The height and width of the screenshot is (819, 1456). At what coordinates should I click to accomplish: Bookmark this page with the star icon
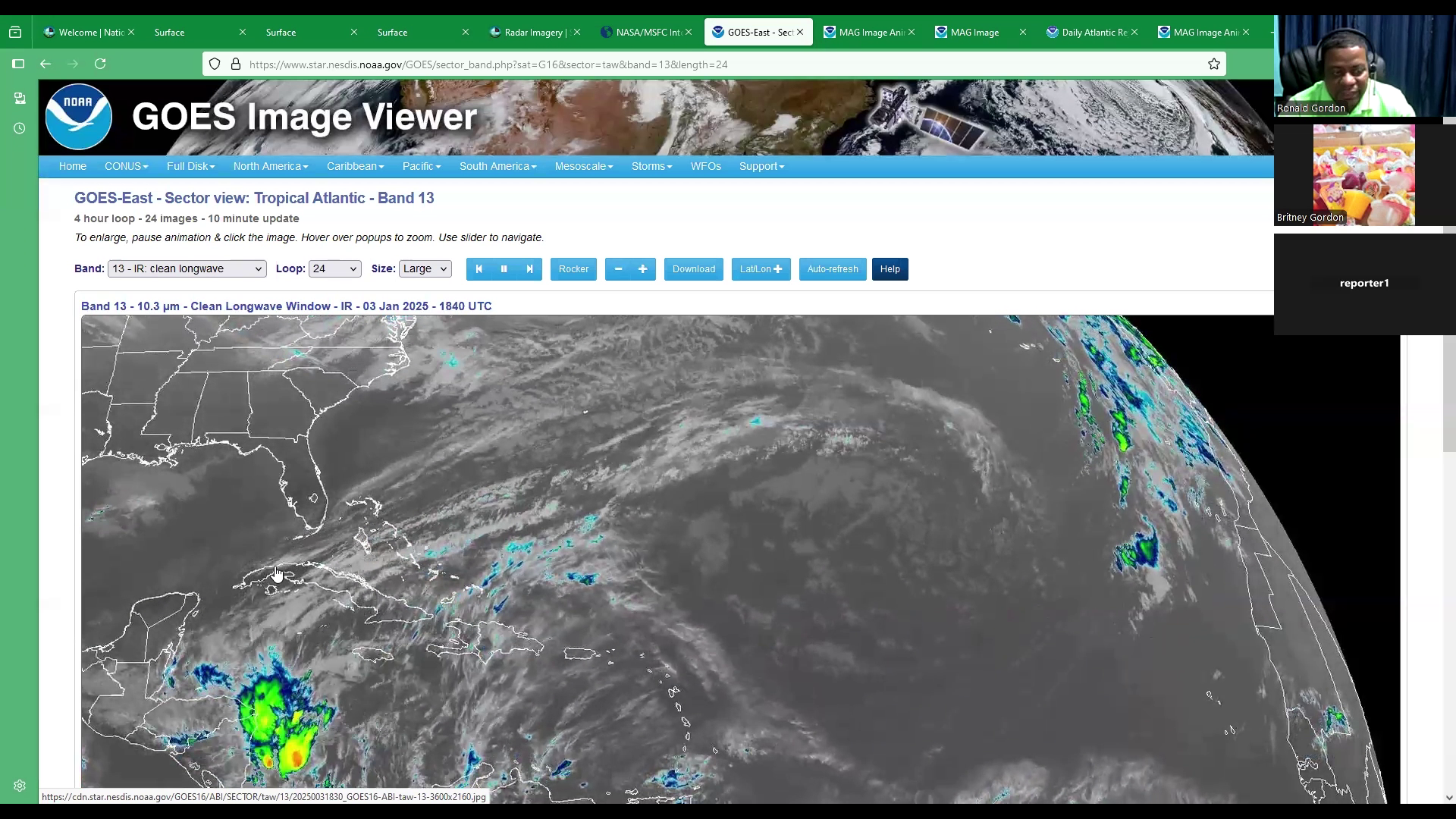pyautogui.click(x=1214, y=64)
